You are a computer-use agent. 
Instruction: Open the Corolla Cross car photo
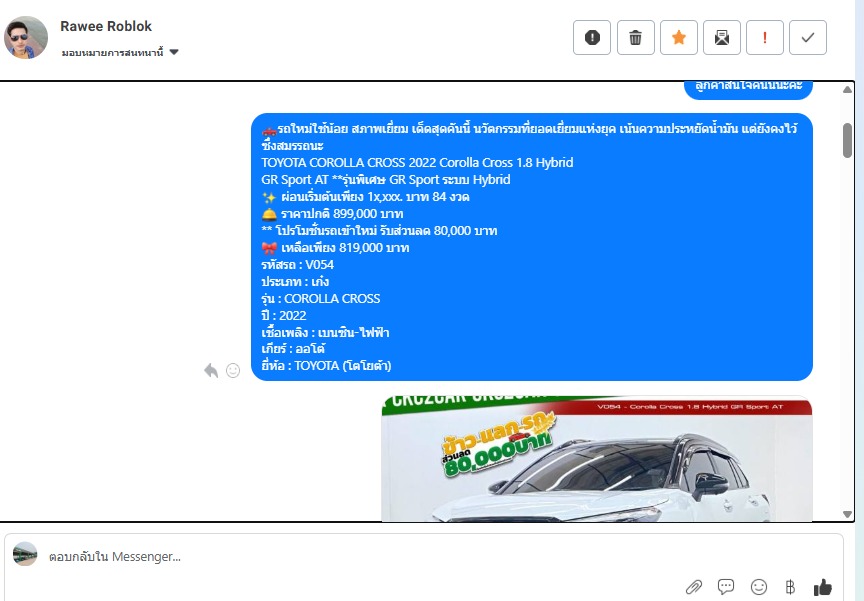pos(597,458)
